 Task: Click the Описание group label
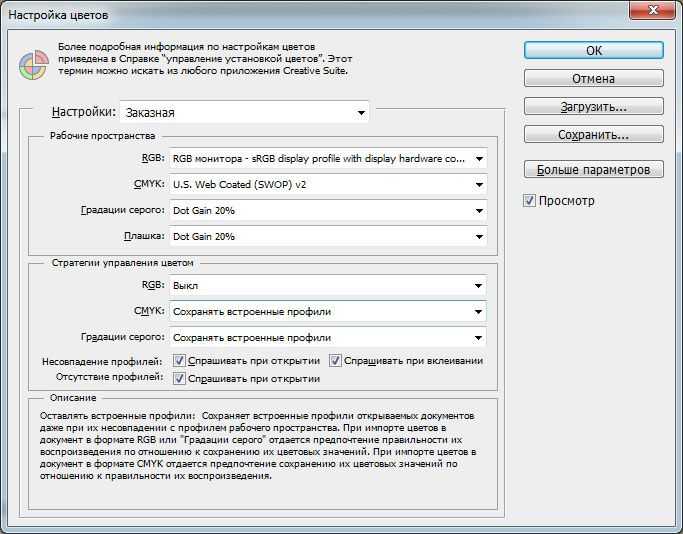(x=73, y=398)
